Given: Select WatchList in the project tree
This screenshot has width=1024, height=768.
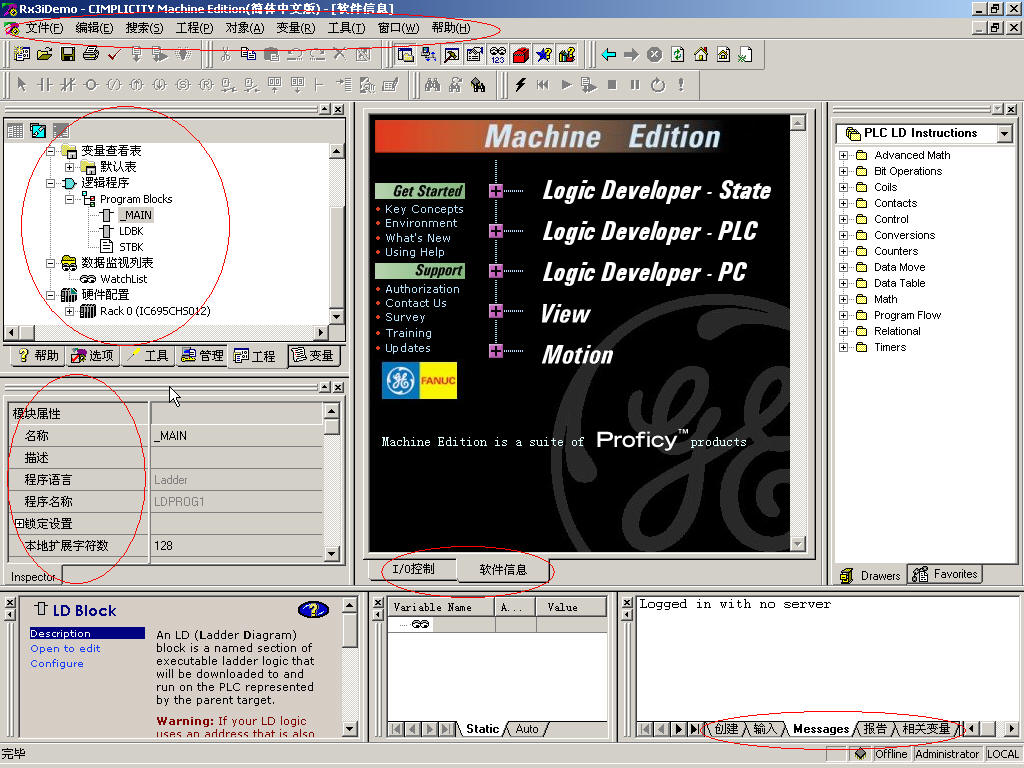Looking at the screenshot, I should (123, 279).
